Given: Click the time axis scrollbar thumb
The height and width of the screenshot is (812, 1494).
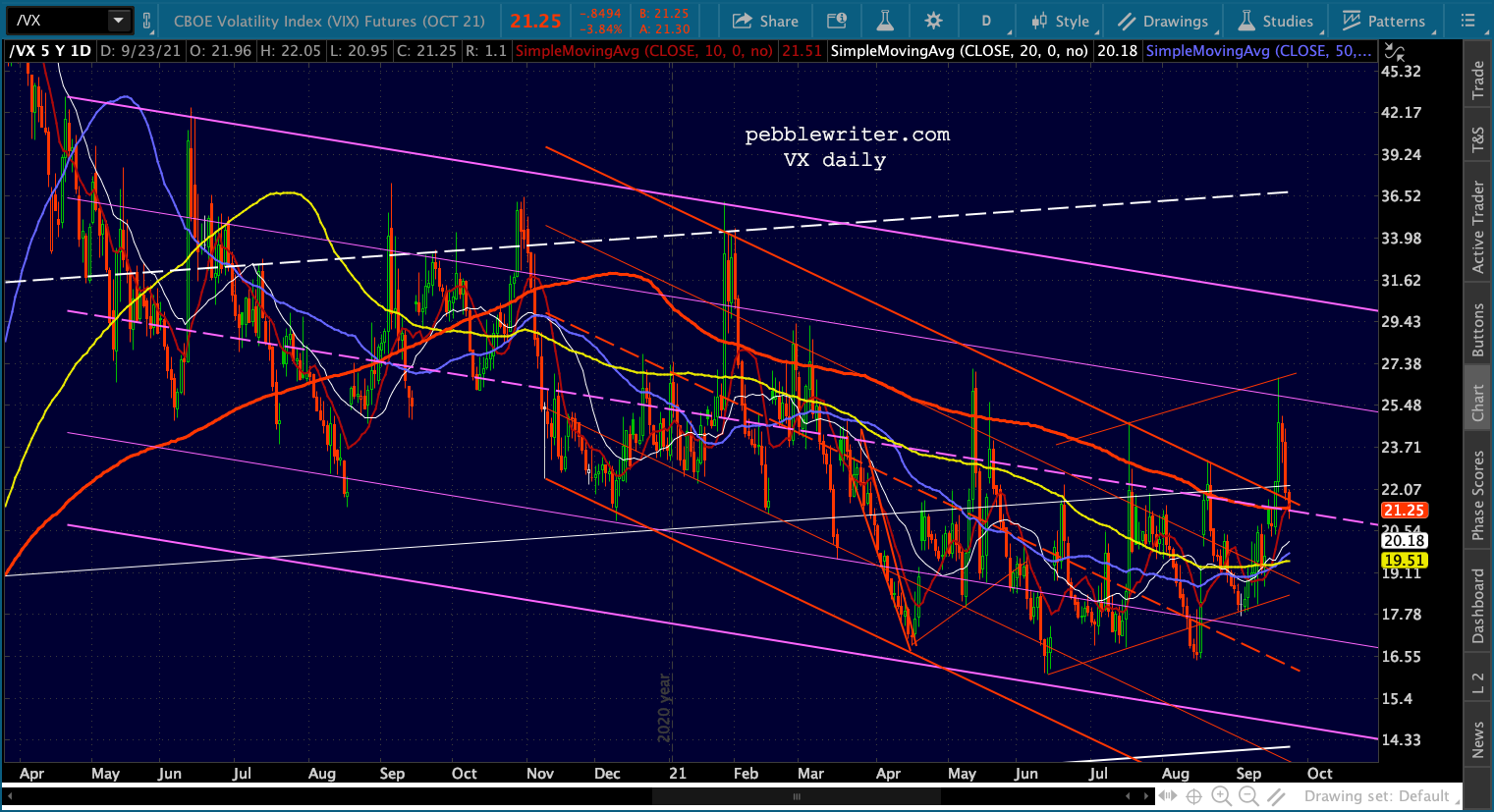Looking at the screenshot, I should [798, 796].
